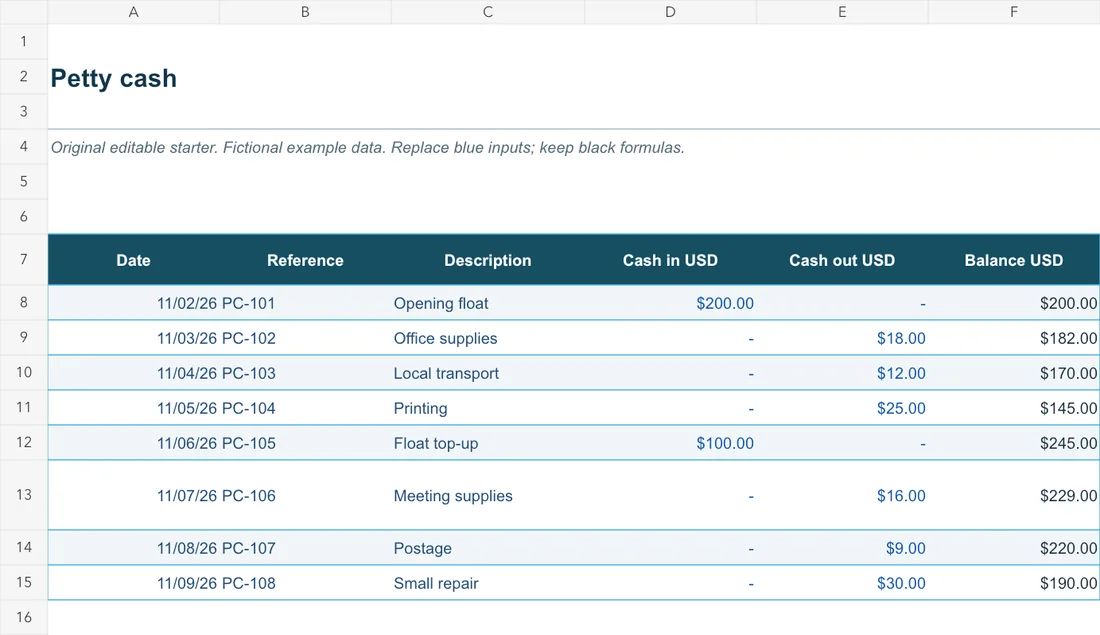Select the $30.00 cash out cell

click(842, 583)
